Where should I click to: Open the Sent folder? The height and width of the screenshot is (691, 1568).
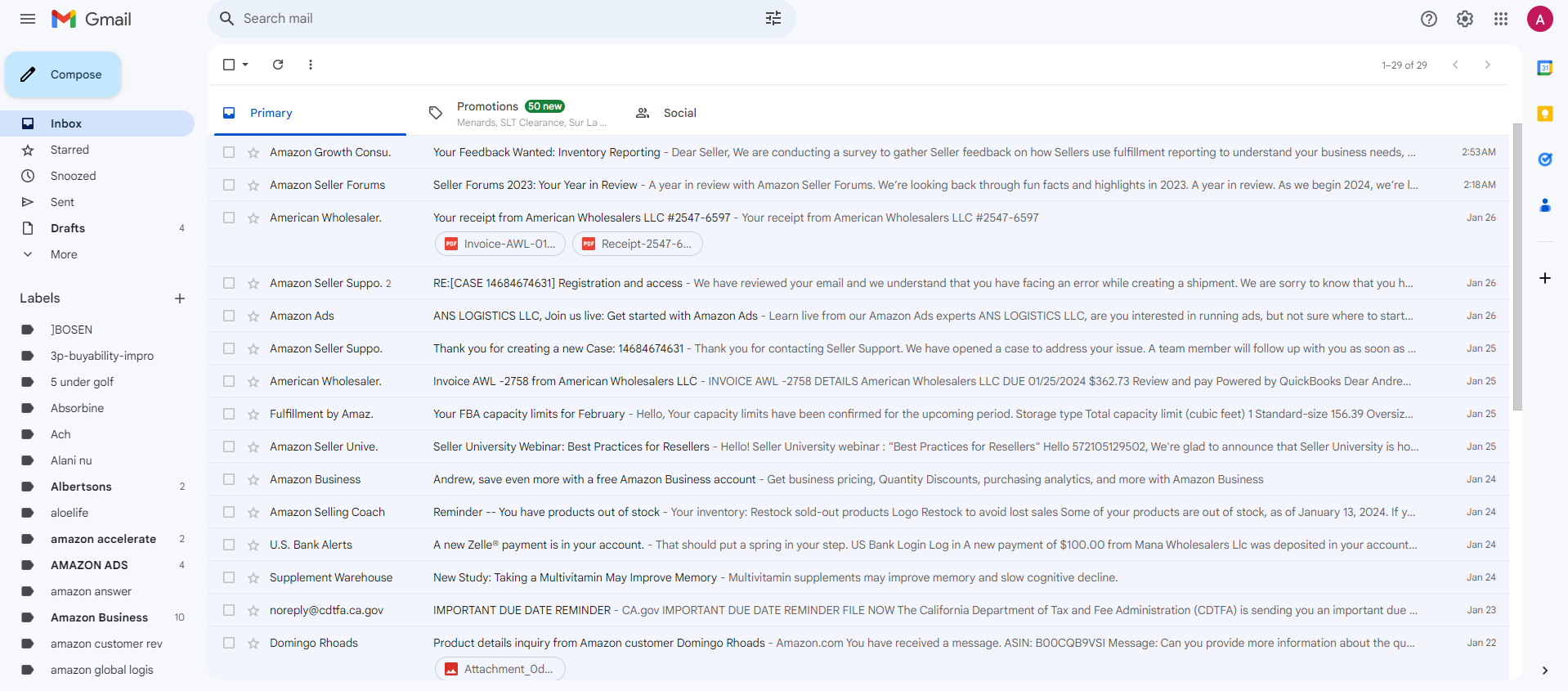coord(97,202)
